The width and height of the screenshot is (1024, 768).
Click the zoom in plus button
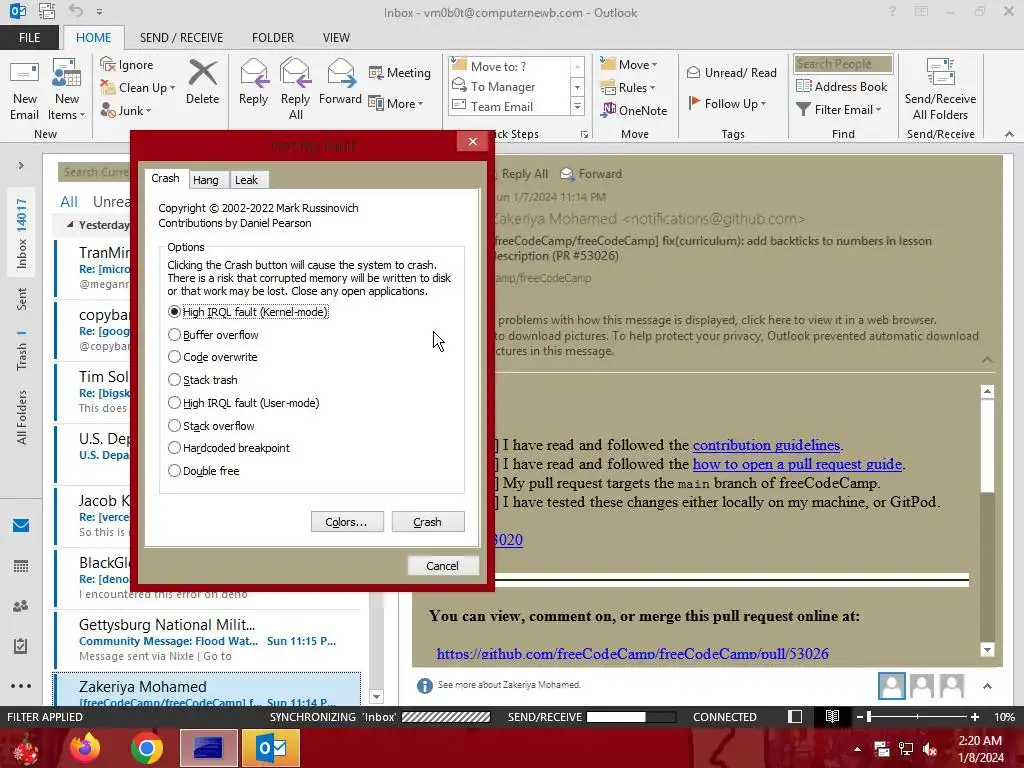click(x=974, y=716)
